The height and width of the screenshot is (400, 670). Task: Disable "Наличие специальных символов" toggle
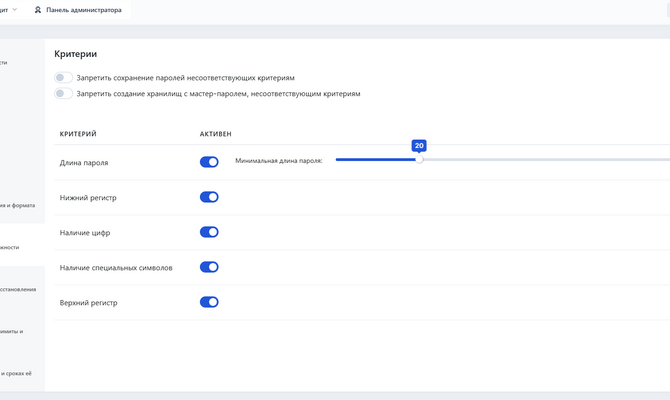(x=209, y=267)
